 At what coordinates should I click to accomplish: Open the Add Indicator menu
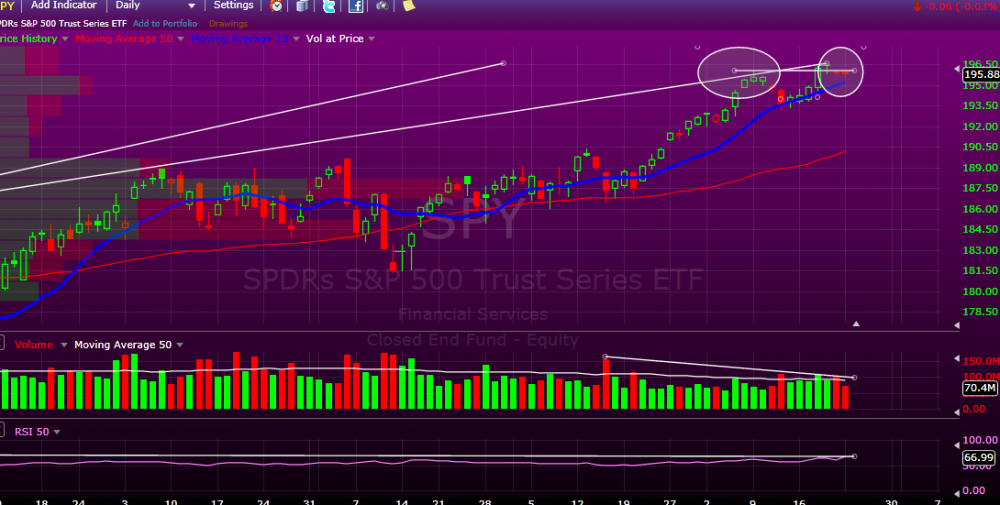pyautogui.click(x=64, y=5)
